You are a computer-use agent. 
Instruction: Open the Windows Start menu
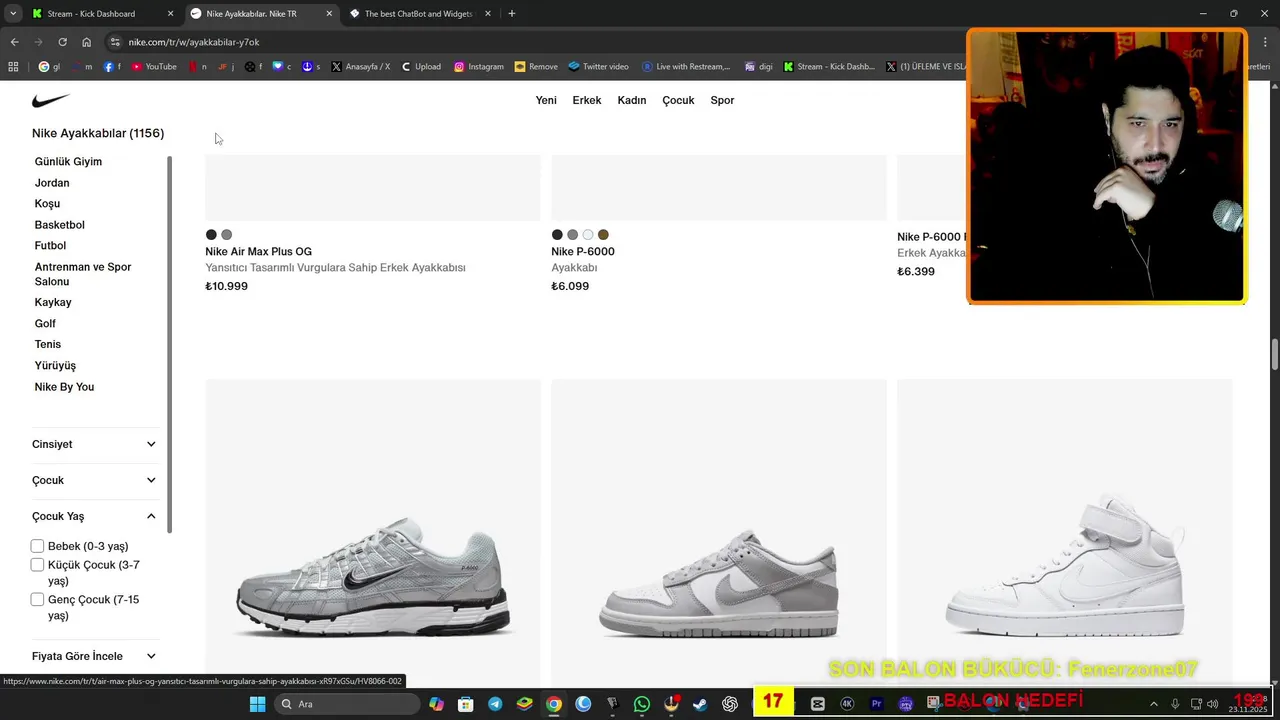click(x=257, y=704)
